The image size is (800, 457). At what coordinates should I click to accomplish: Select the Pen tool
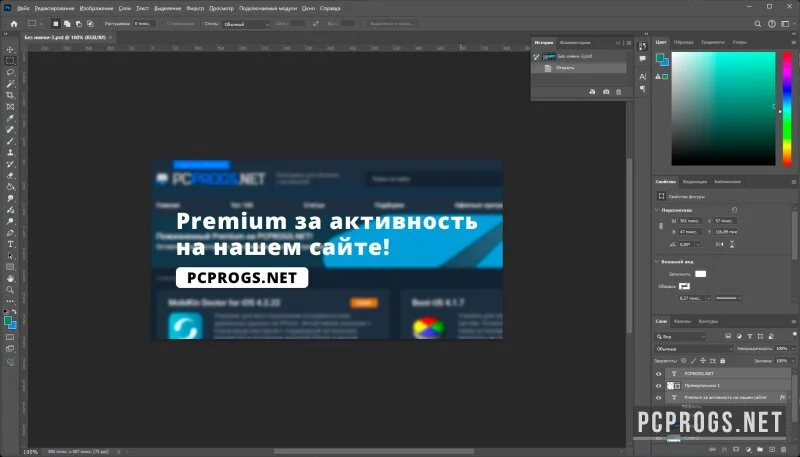(10, 233)
